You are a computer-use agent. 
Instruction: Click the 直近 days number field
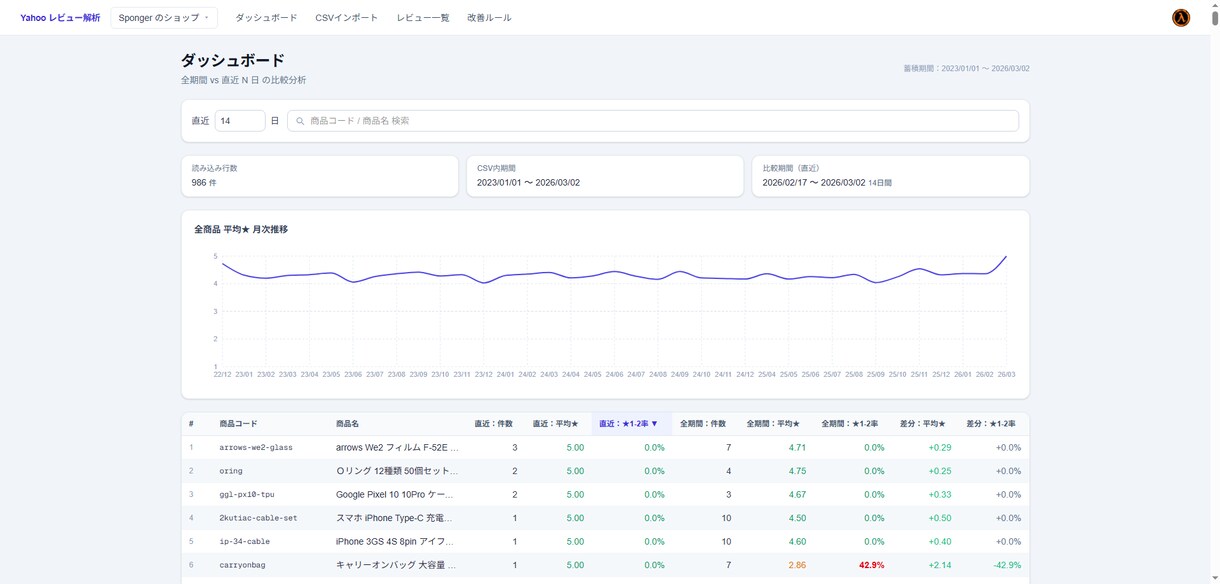240,121
